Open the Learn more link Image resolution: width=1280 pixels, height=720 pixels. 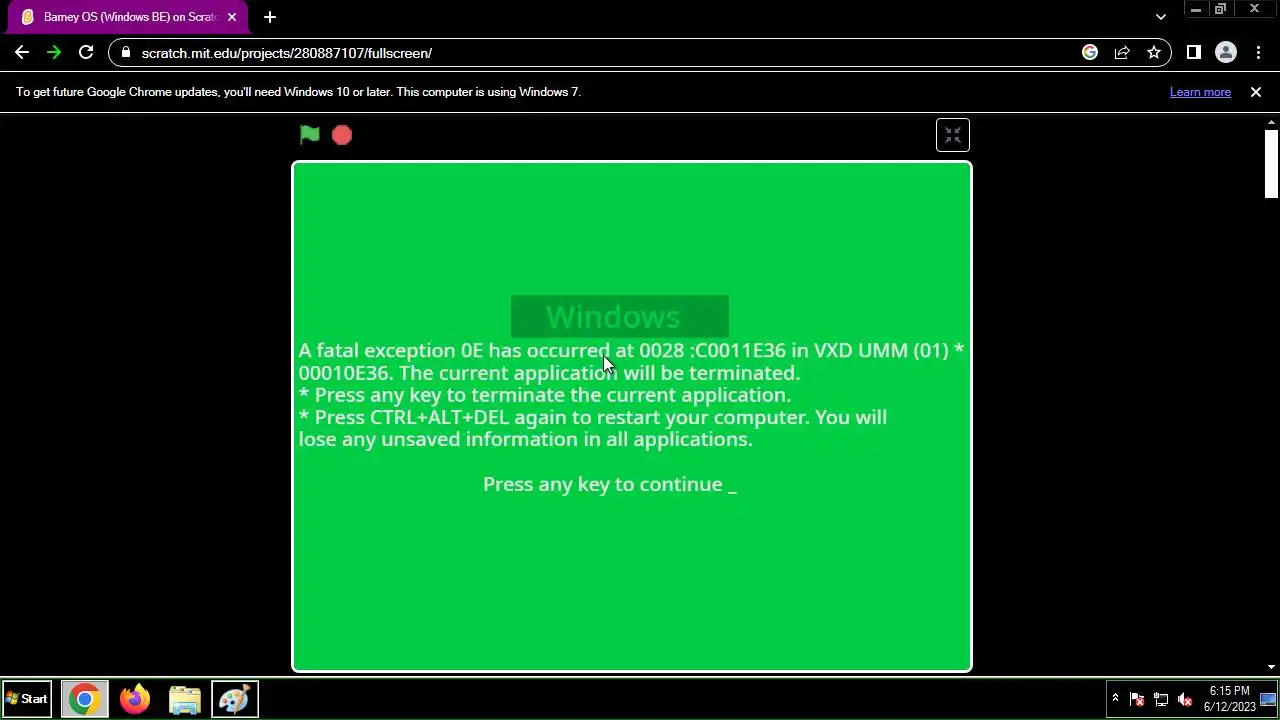1200,92
